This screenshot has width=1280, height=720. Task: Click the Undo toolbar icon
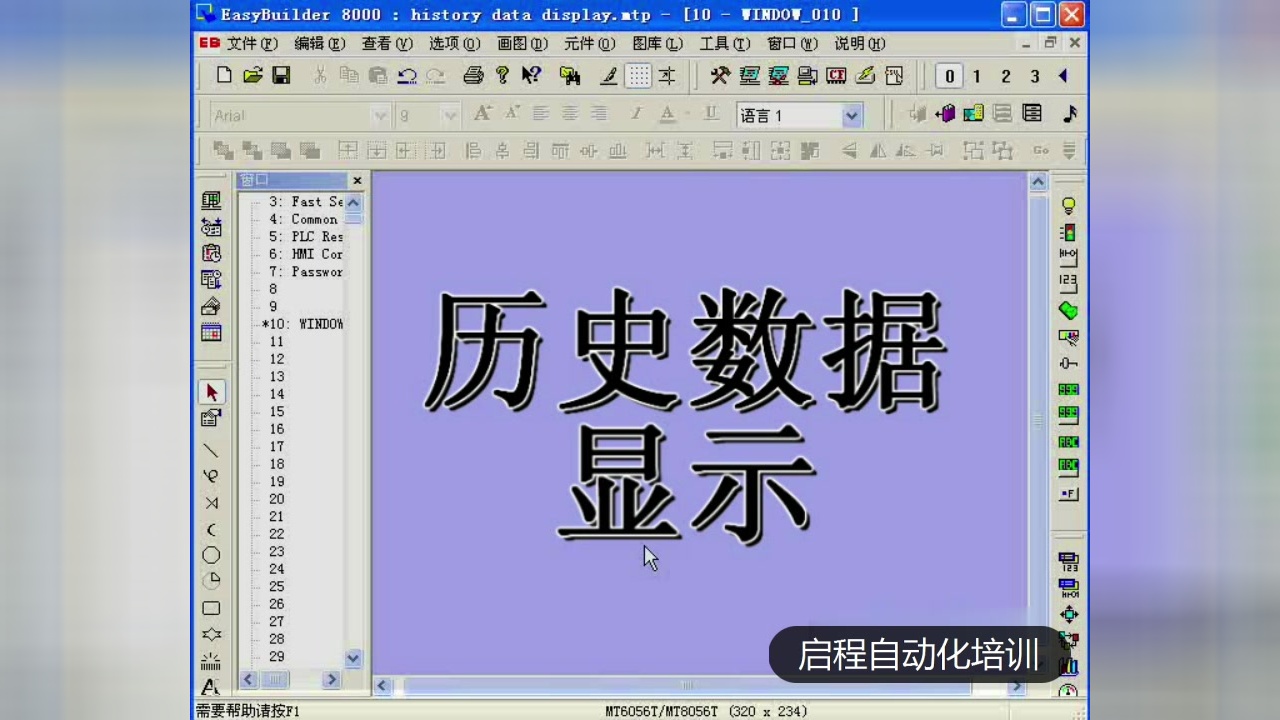click(407, 75)
